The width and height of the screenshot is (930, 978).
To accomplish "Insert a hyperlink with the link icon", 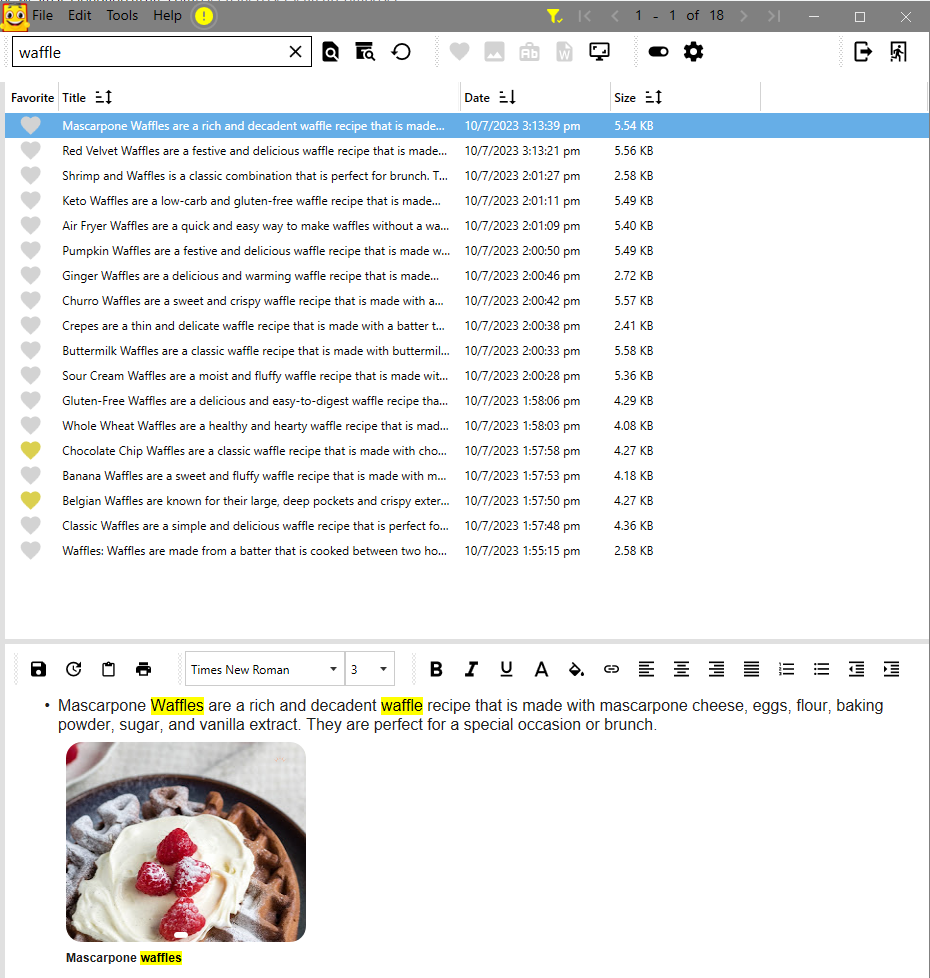I will 611,669.
